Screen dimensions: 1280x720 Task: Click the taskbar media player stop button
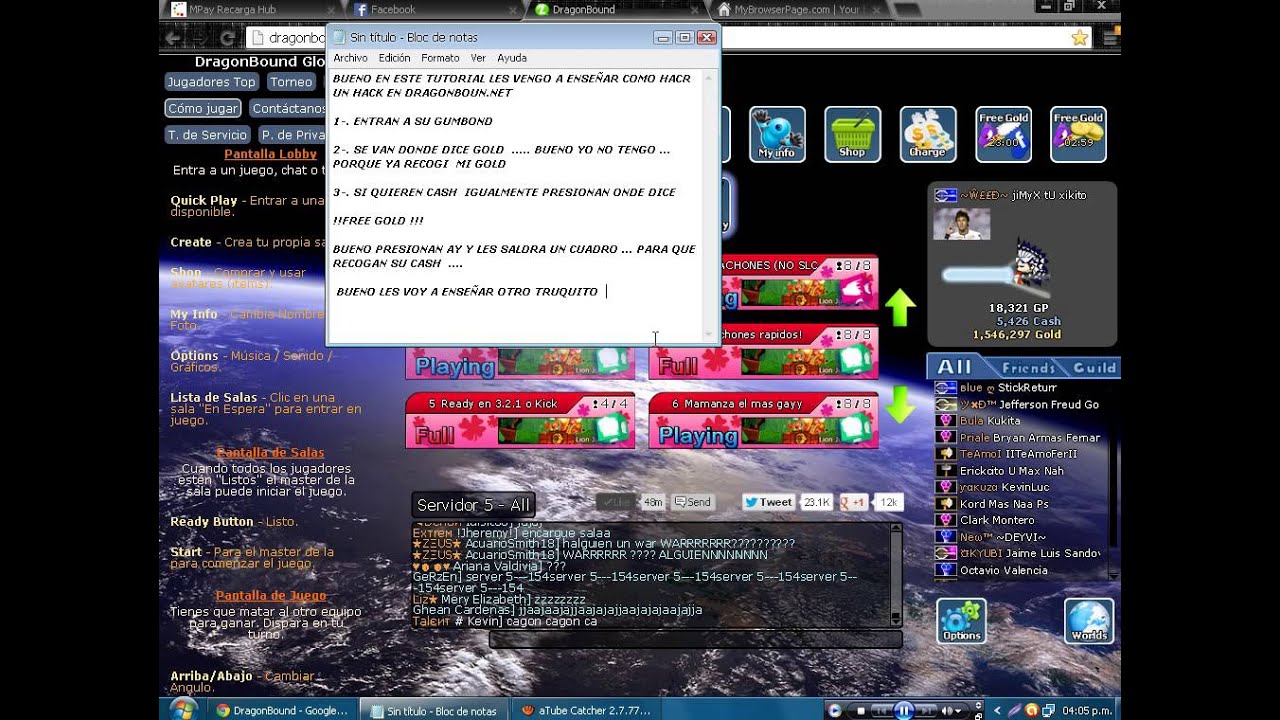click(861, 711)
